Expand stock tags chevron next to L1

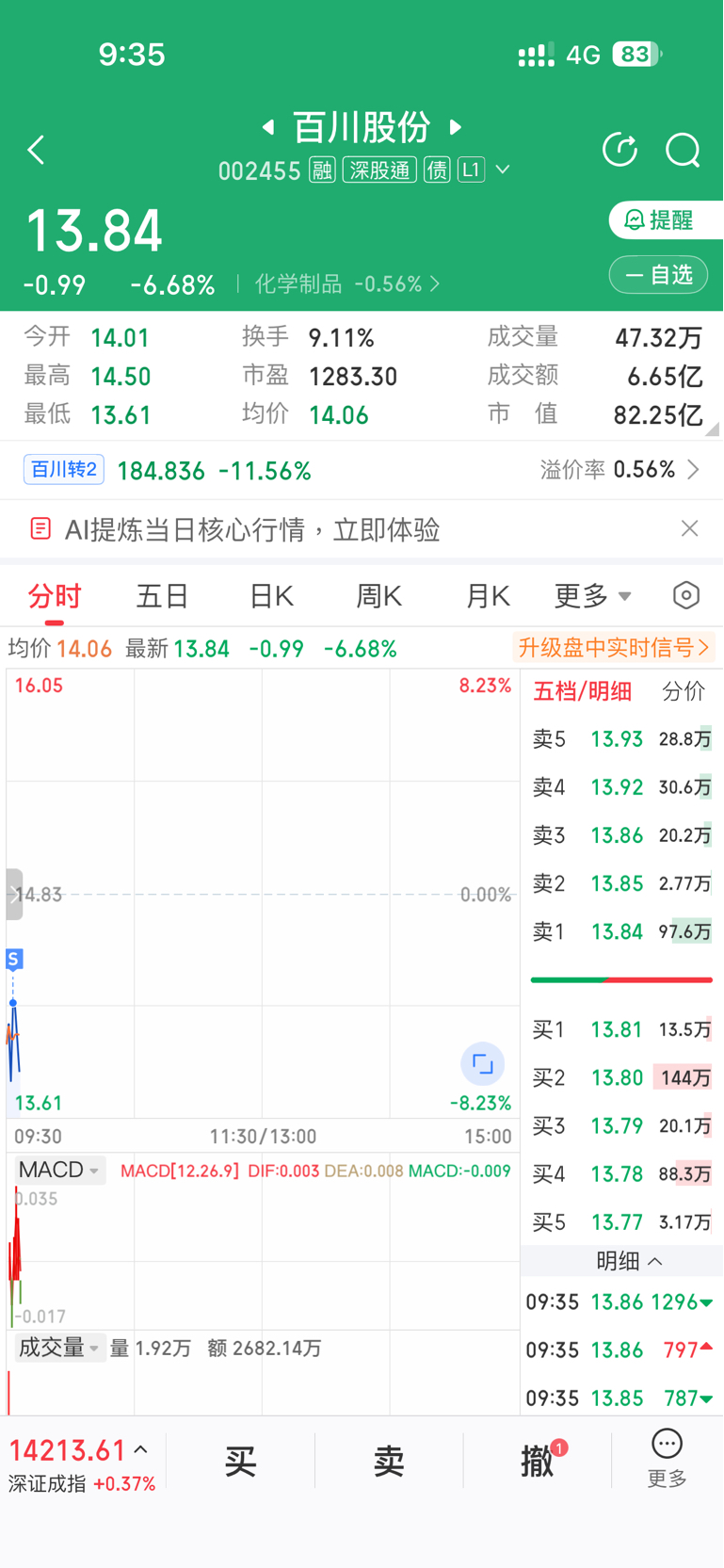click(503, 170)
